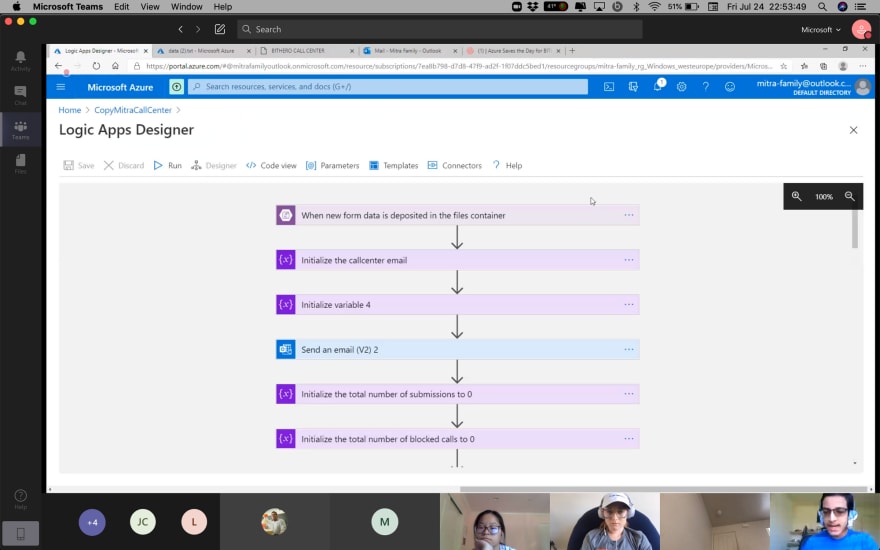Image resolution: width=880 pixels, height=550 pixels.
Task: Open Azure Cloud Shell icon
Action: click(608, 86)
